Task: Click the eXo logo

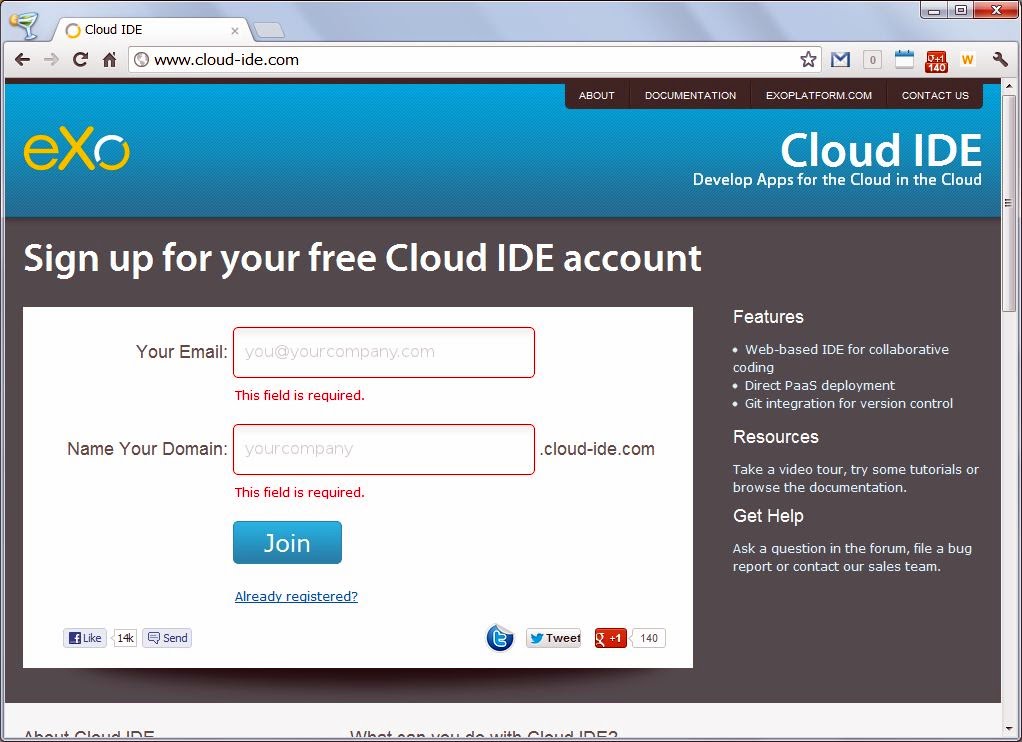Action: click(77, 151)
